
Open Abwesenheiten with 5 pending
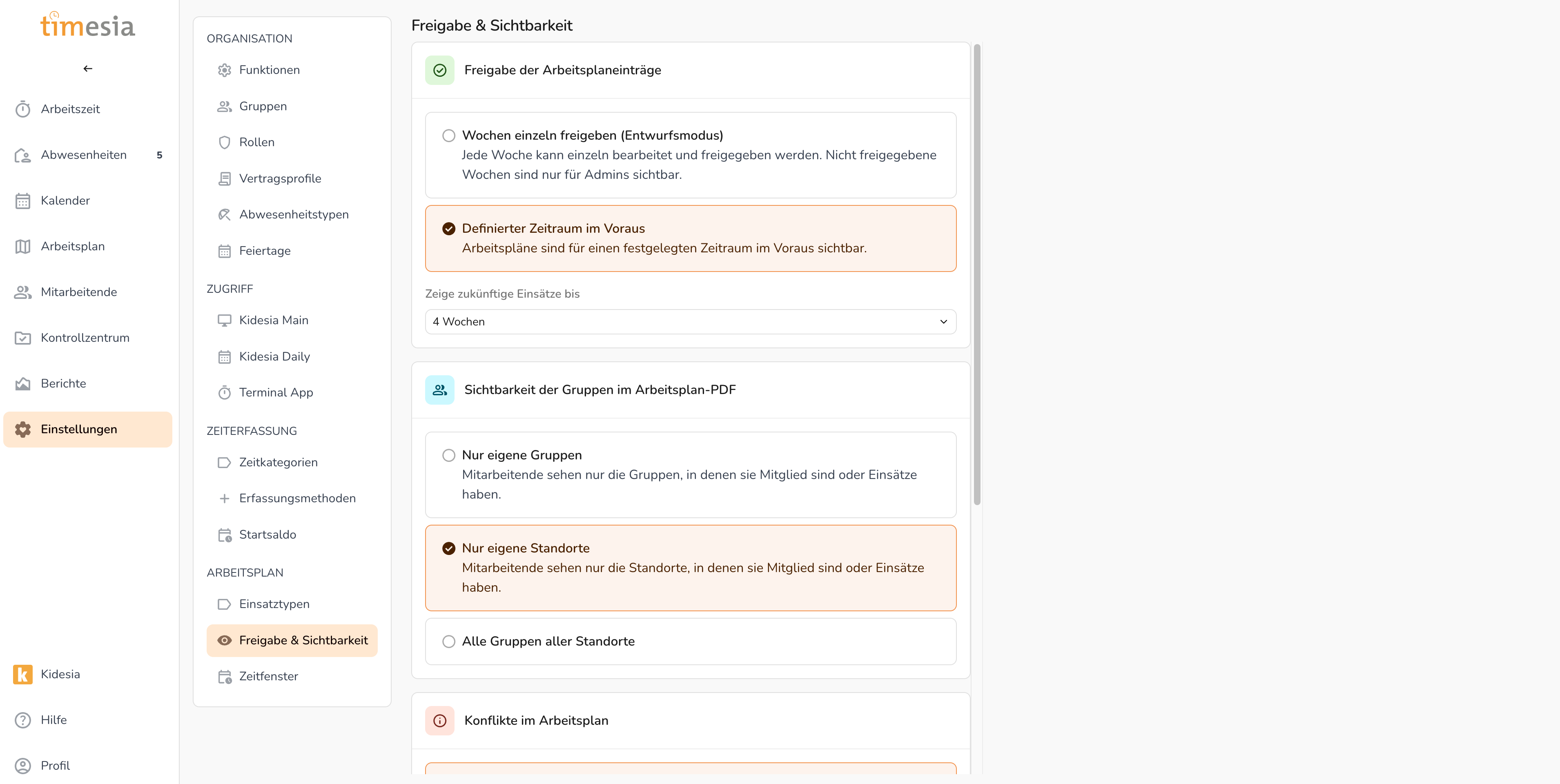[84, 155]
